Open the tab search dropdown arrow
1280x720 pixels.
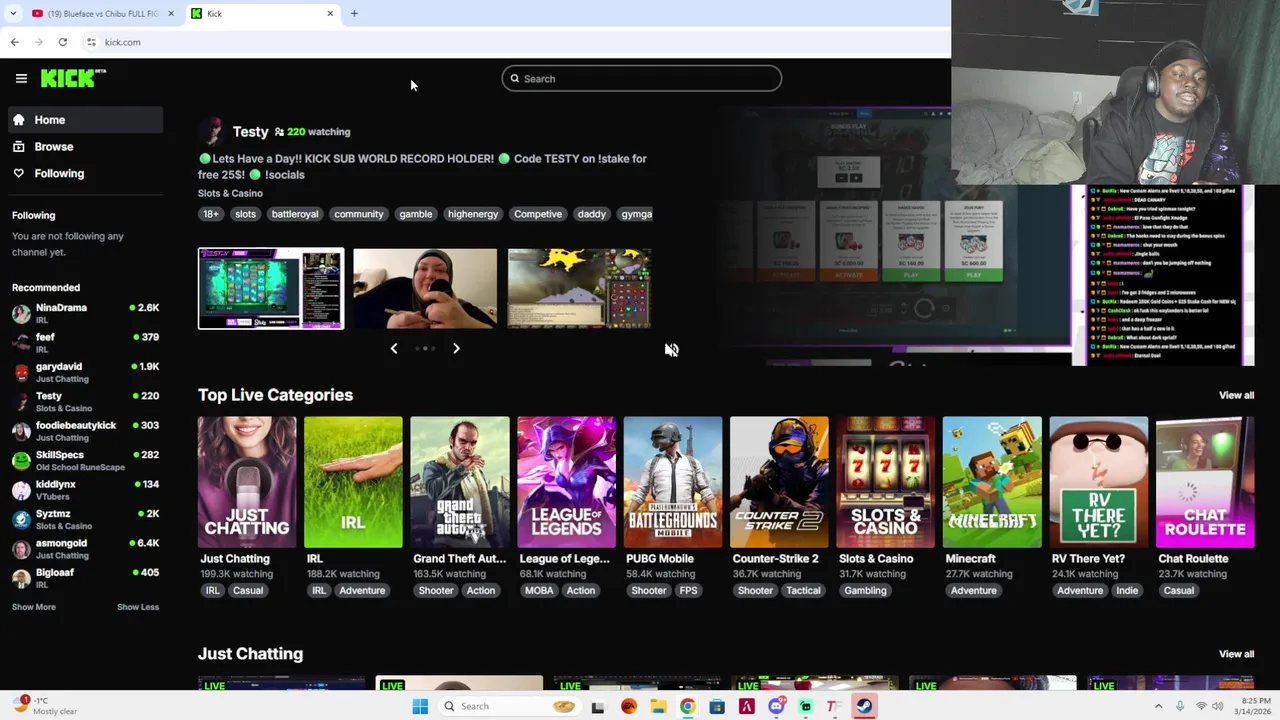coord(13,14)
